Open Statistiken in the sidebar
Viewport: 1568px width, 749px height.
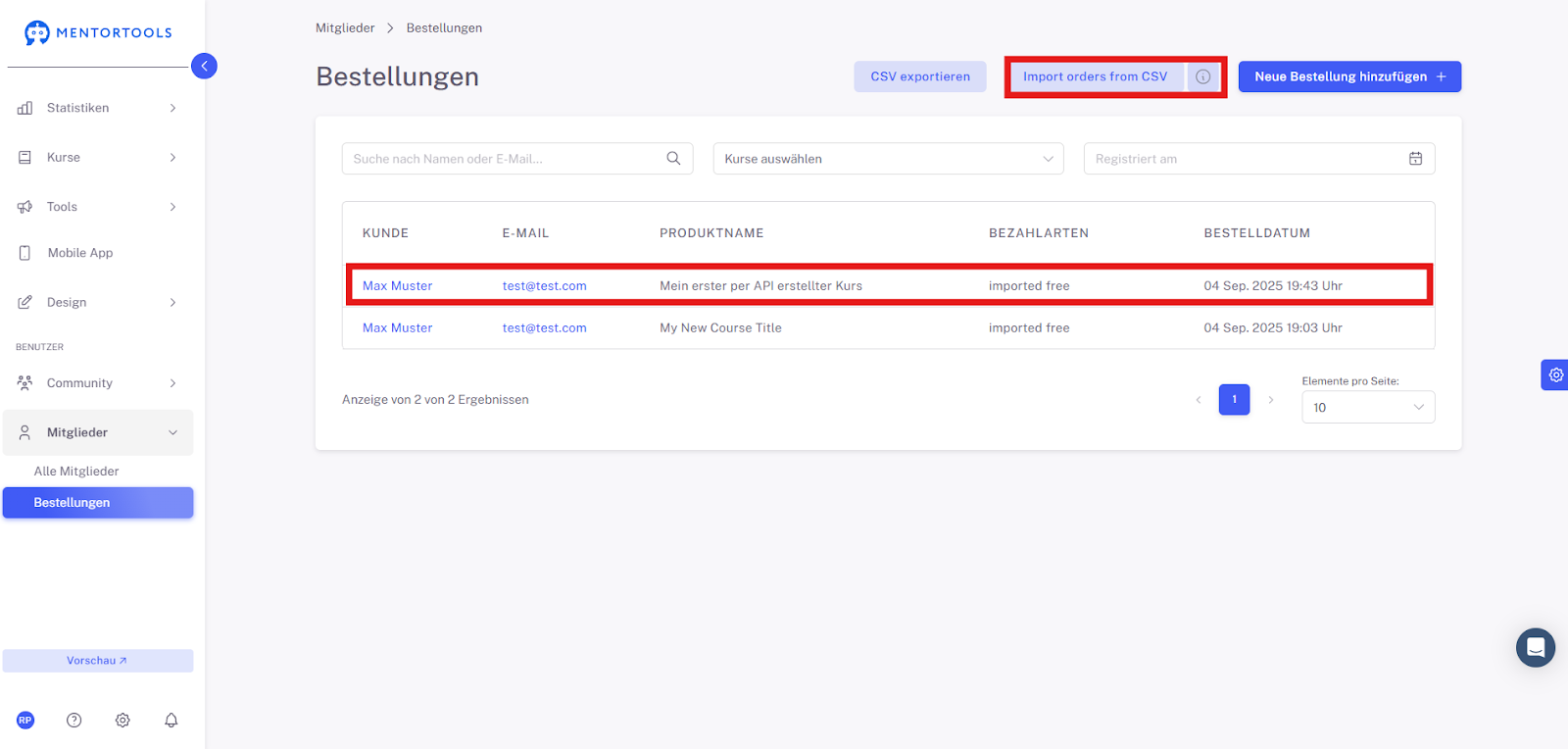pos(98,108)
